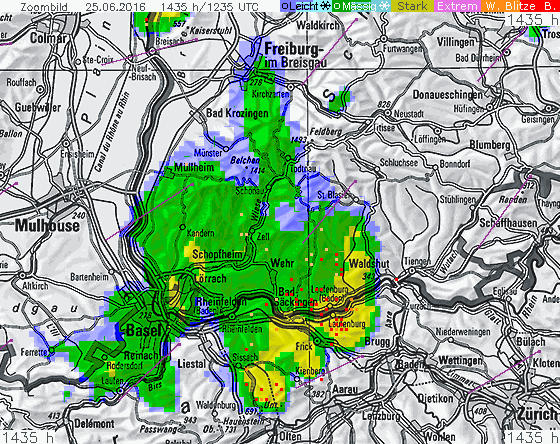560x444 pixels.
Task: Select the green Mässig legend swatch
Action: [x=351, y=6]
